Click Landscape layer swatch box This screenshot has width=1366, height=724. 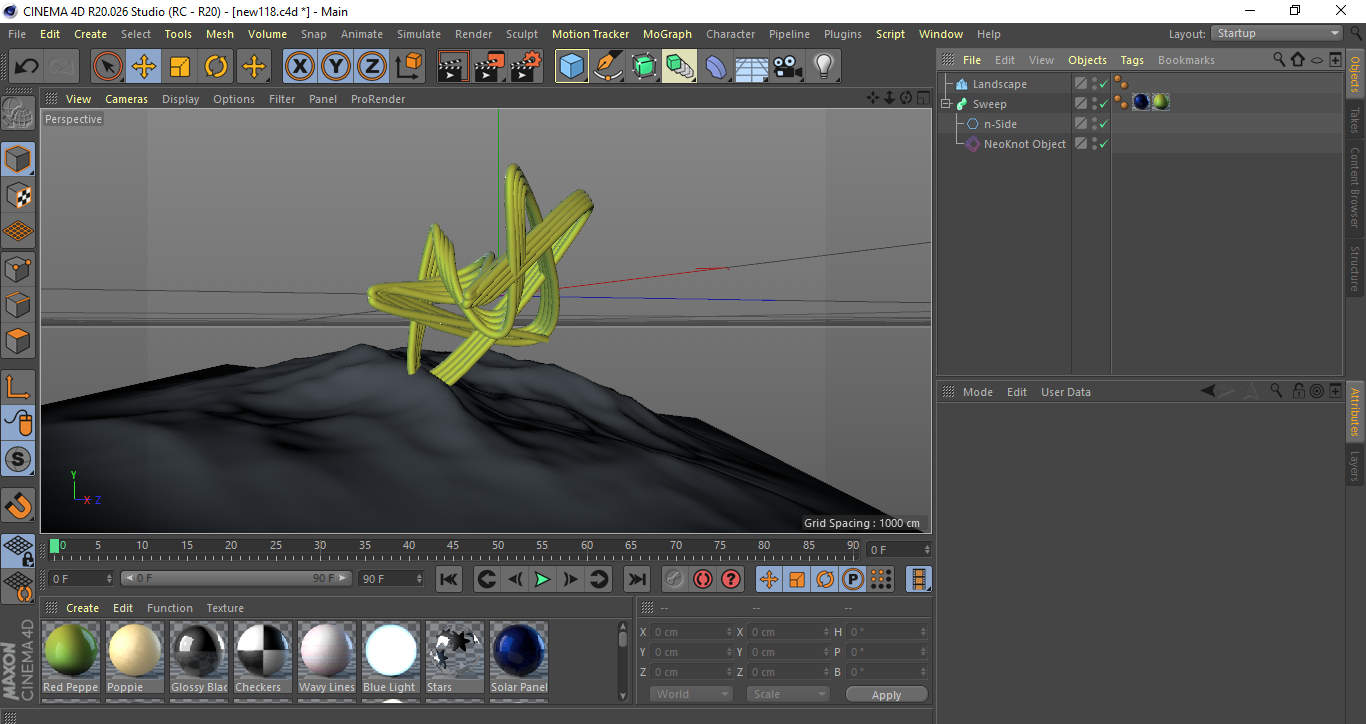tap(1081, 84)
